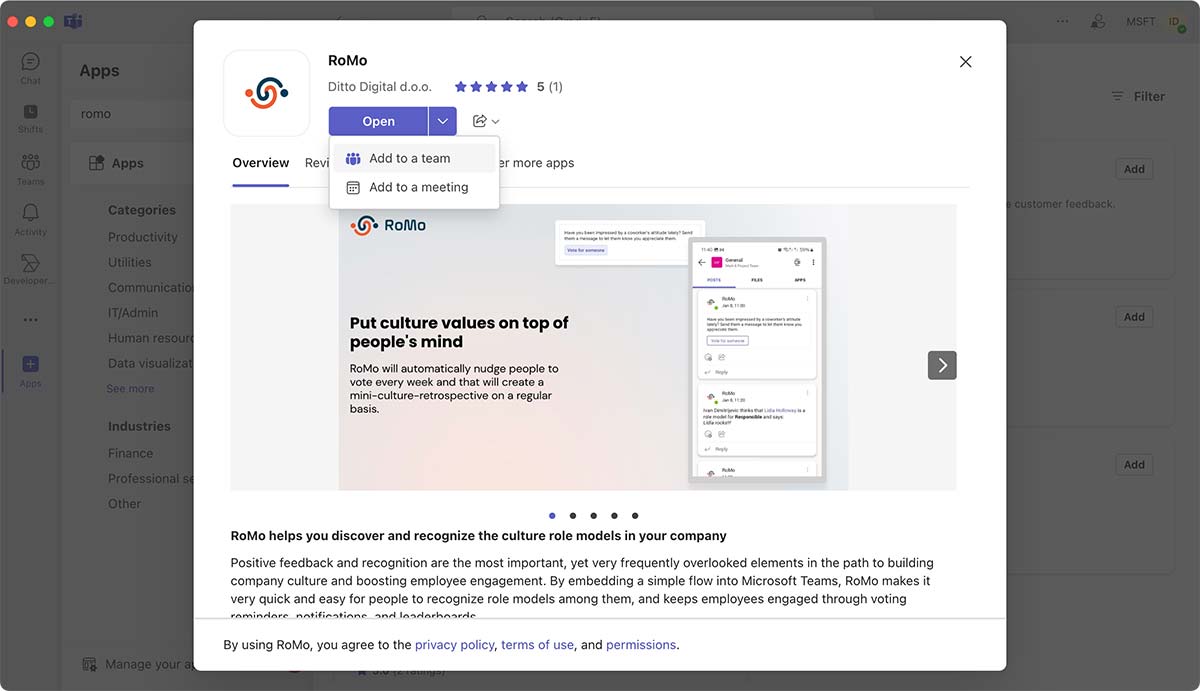Screen dimensions: 1200x691
Task: Go to Teams in the left sidebar
Action: coord(30,168)
